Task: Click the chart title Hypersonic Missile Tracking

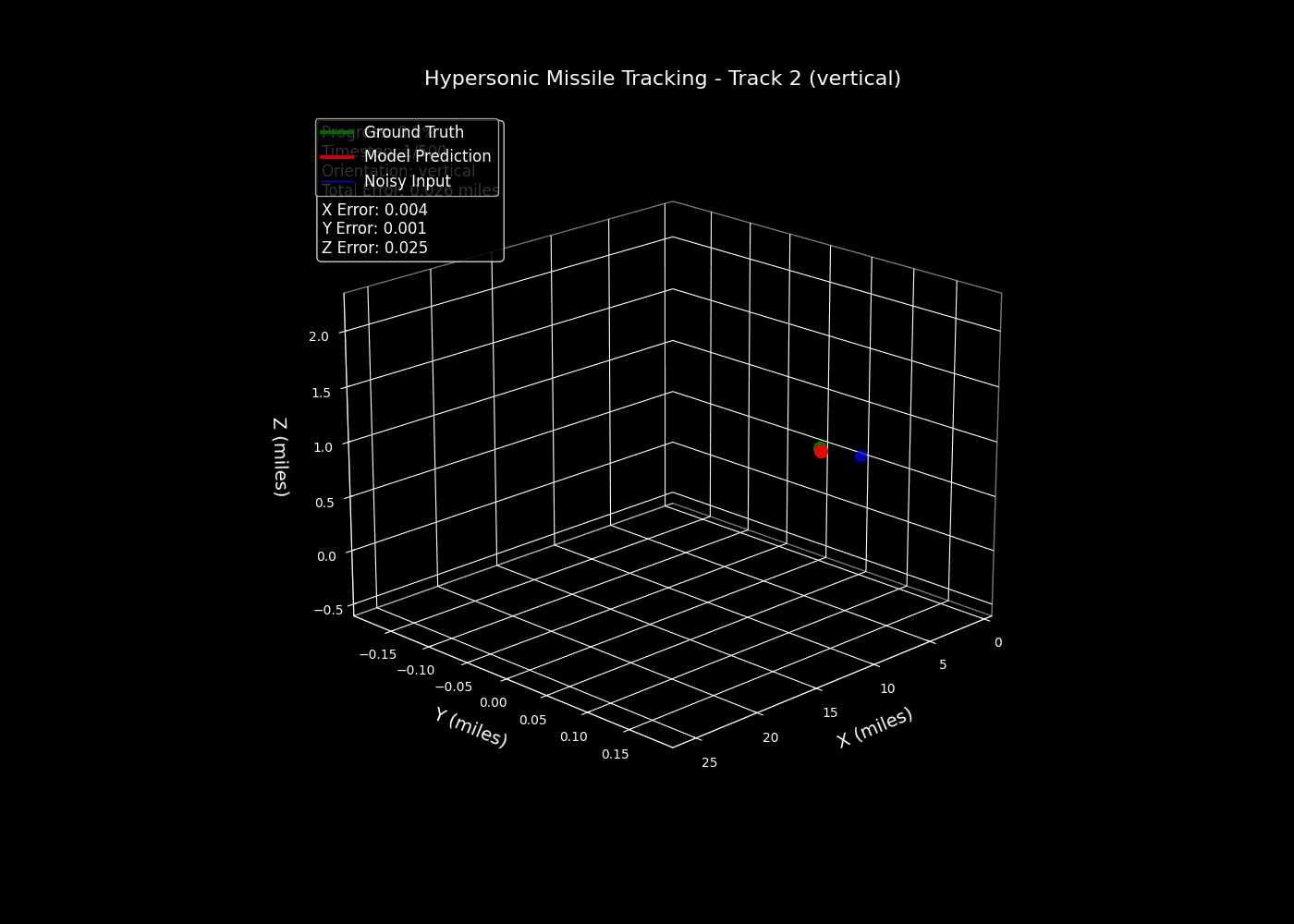Action: (663, 79)
